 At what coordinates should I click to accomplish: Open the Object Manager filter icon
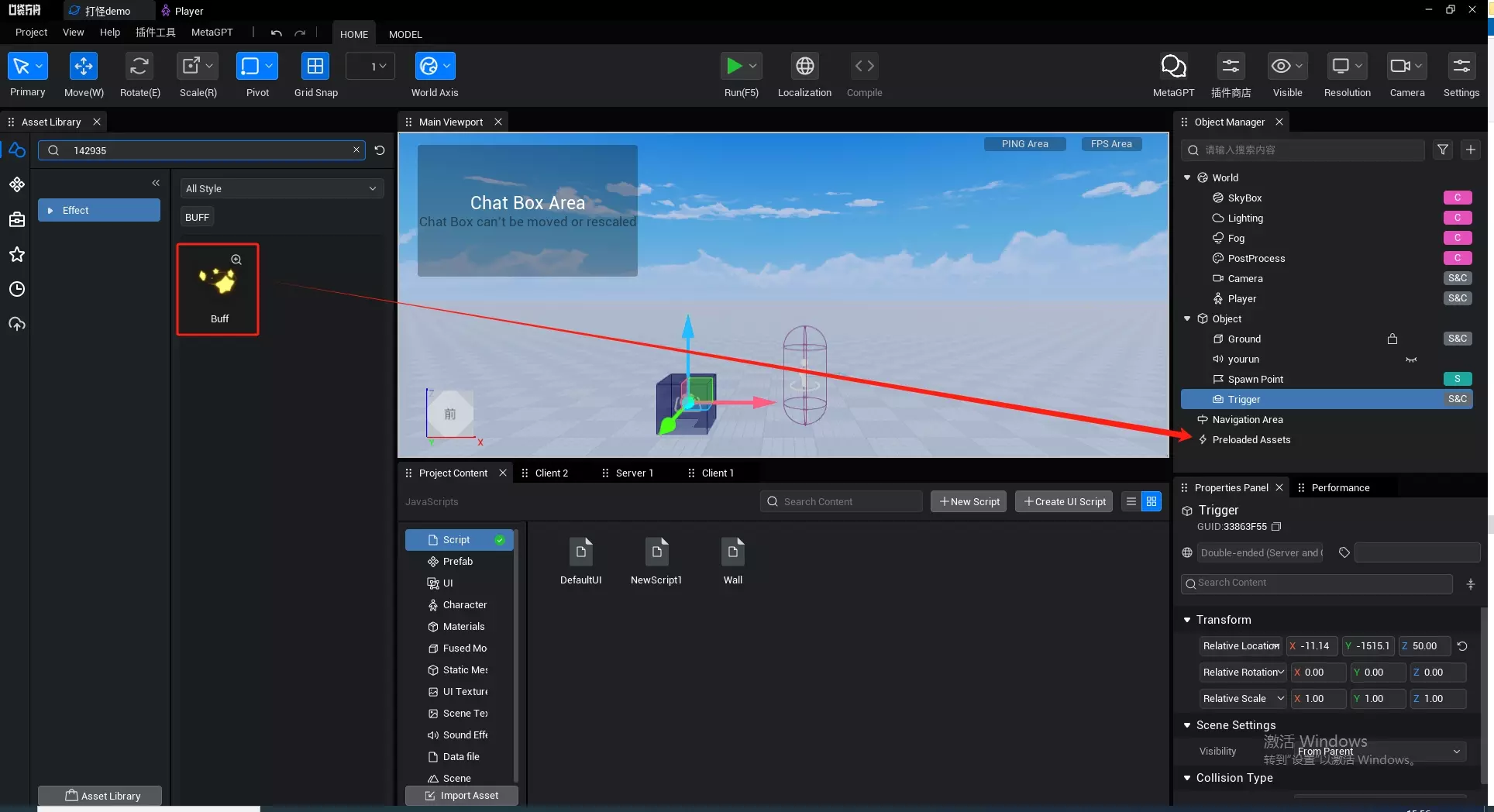coord(1443,150)
